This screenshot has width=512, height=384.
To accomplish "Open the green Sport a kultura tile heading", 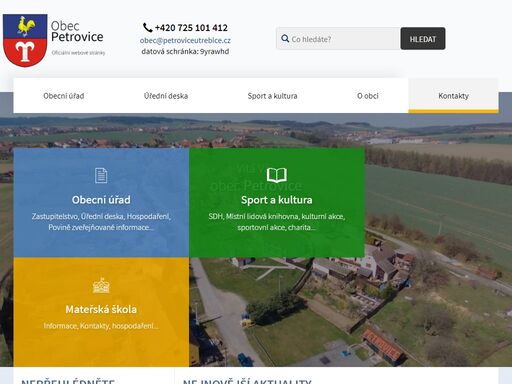I will pyautogui.click(x=277, y=200).
